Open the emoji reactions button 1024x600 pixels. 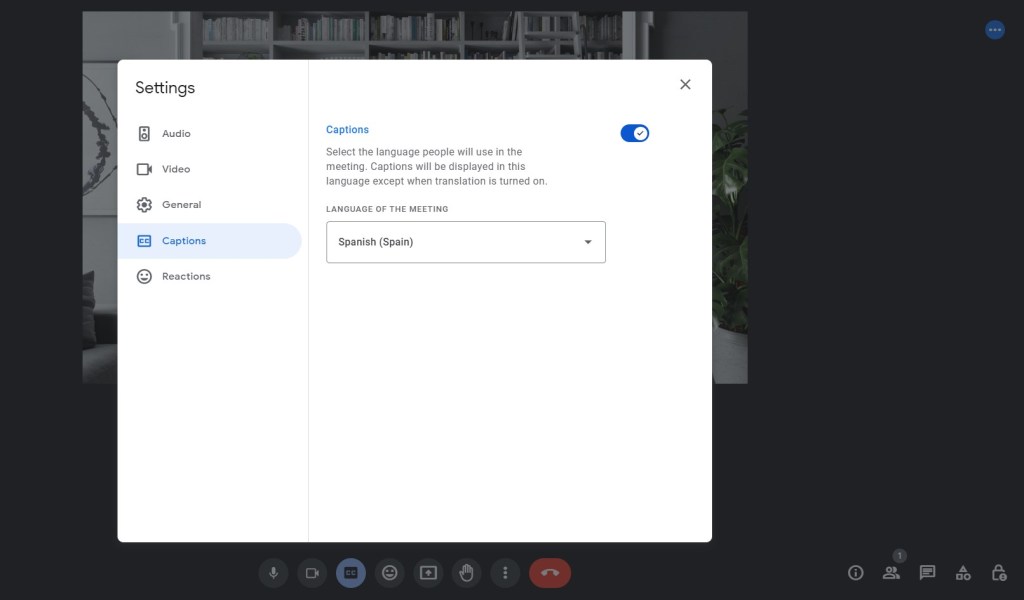(x=390, y=573)
